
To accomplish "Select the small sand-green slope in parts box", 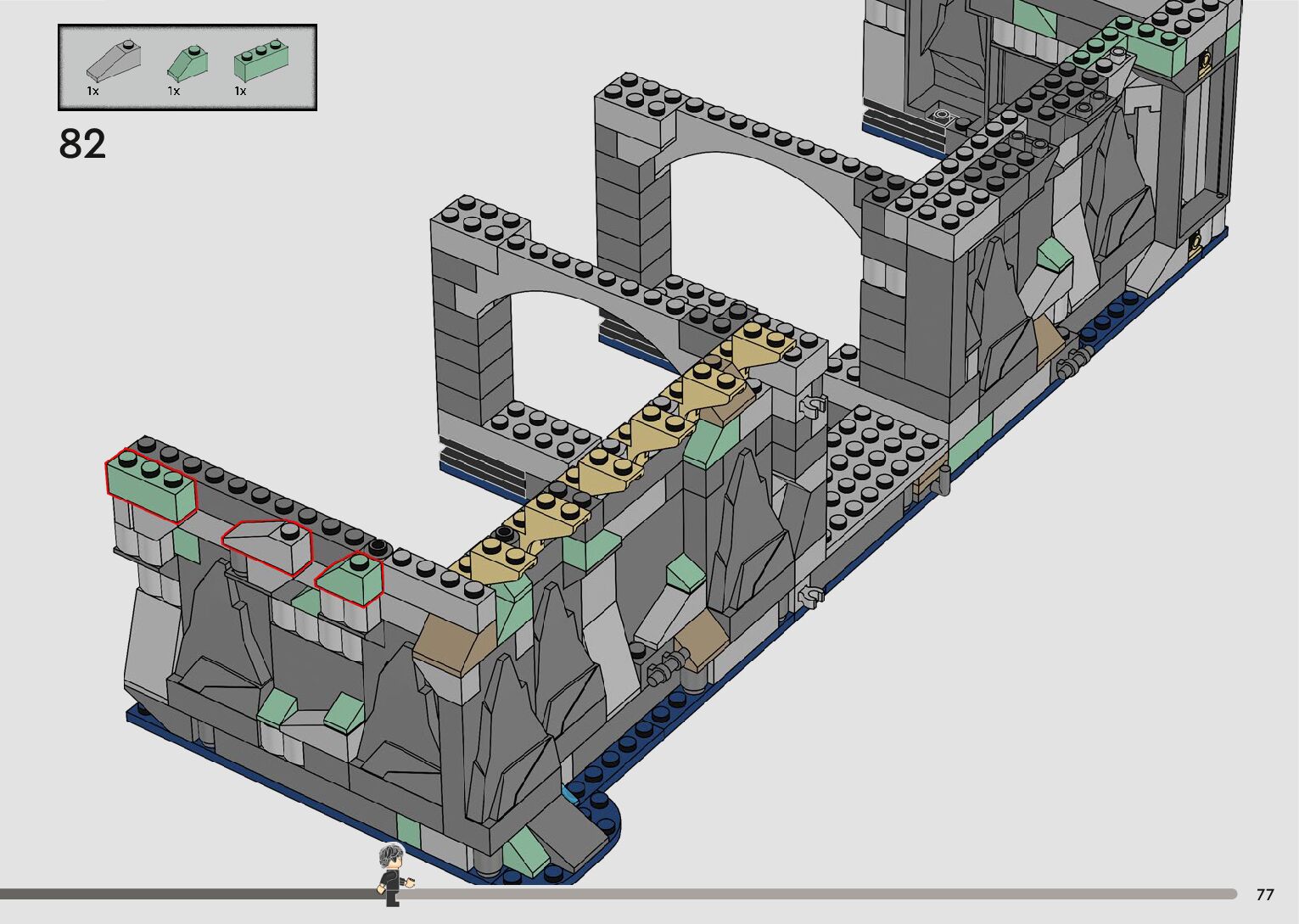I will point(188,62).
